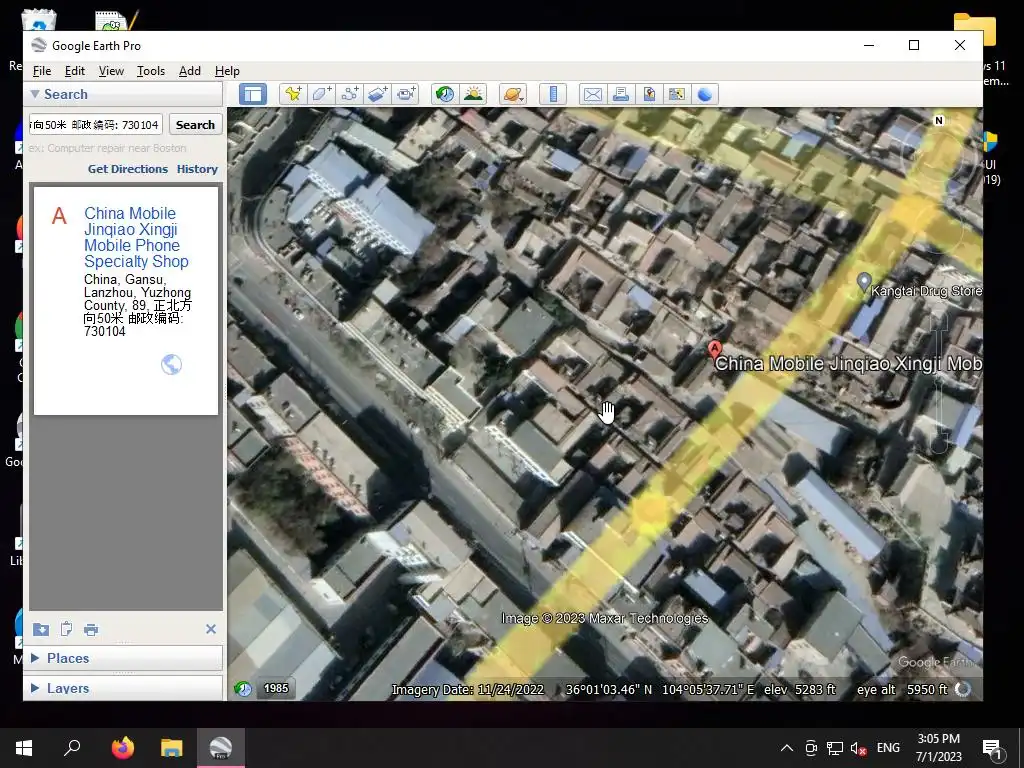The height and width of the screenshot is (768, 1024).
Task: View in Google Maps icon
Action: click(677, 94)
